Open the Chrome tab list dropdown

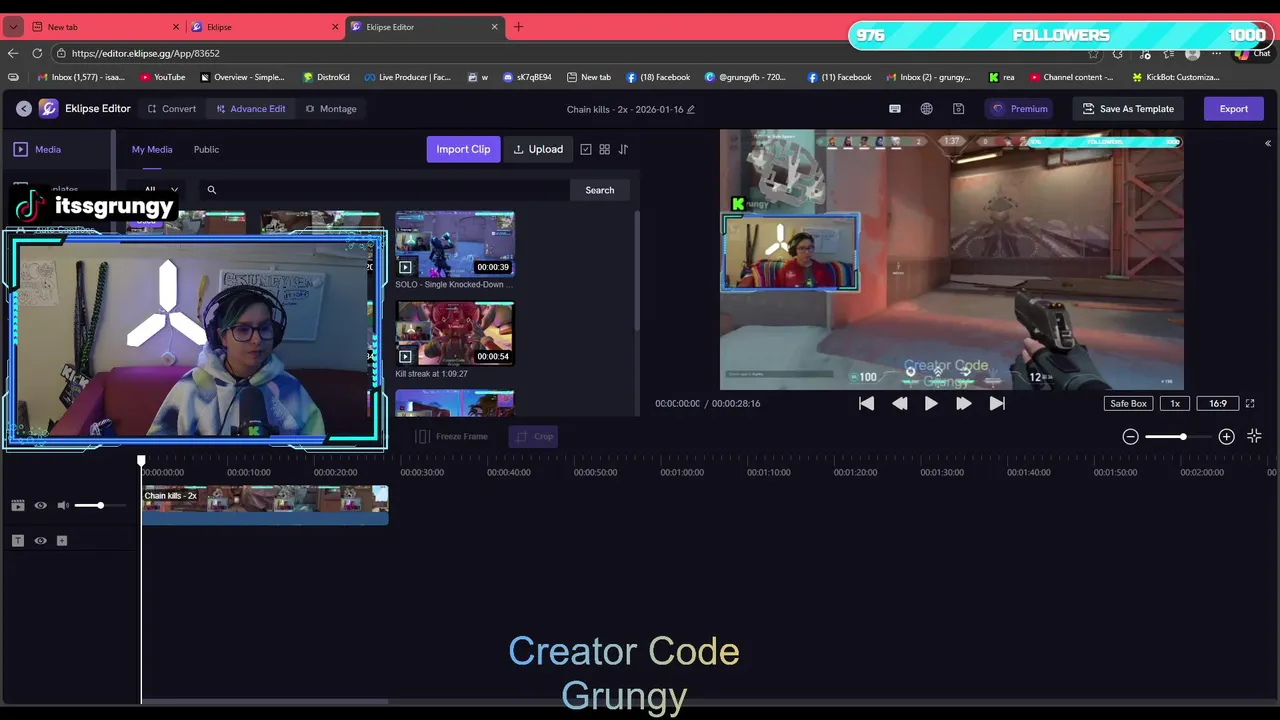tap(13, 27)
